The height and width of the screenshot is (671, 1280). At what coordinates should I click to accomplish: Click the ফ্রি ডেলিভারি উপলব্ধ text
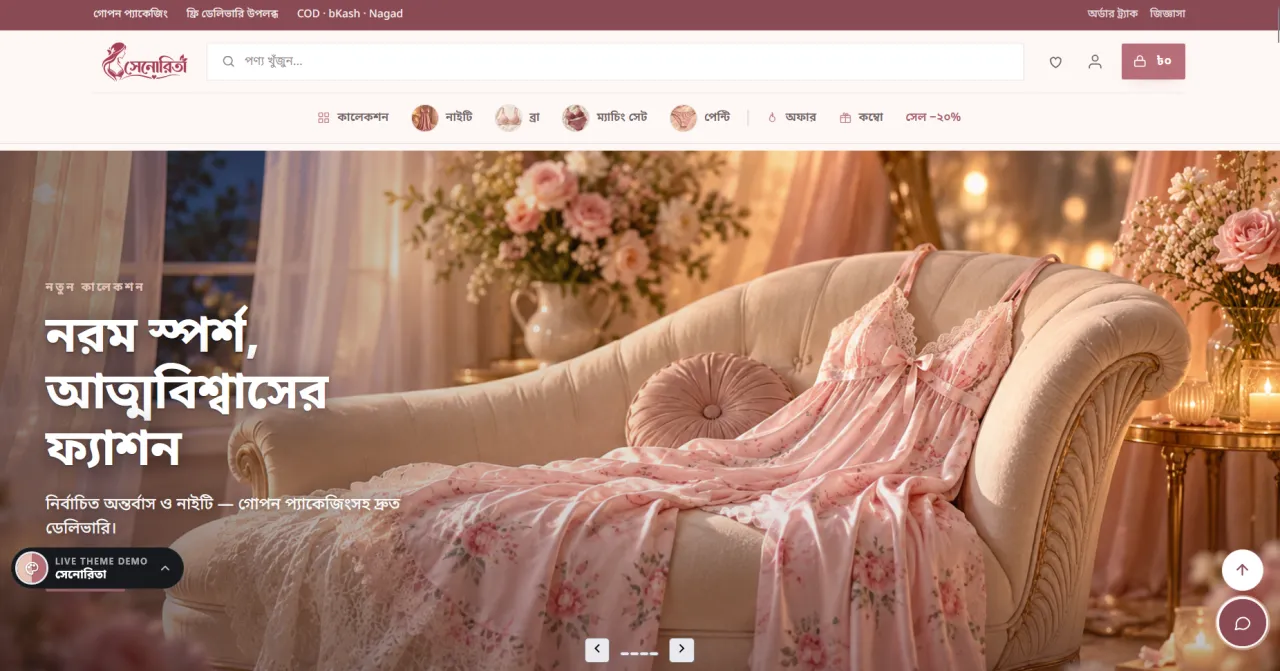click(x=232, y=14)
